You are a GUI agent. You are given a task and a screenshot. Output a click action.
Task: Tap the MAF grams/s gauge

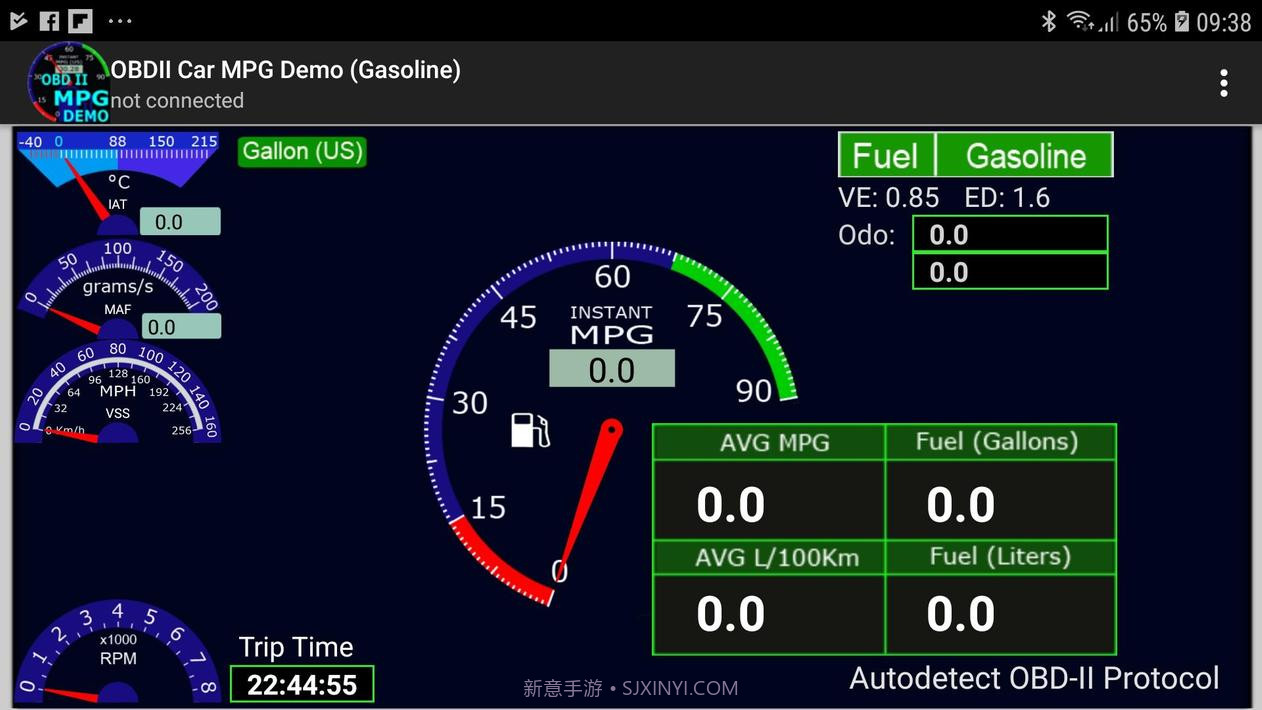coord(118,290)
